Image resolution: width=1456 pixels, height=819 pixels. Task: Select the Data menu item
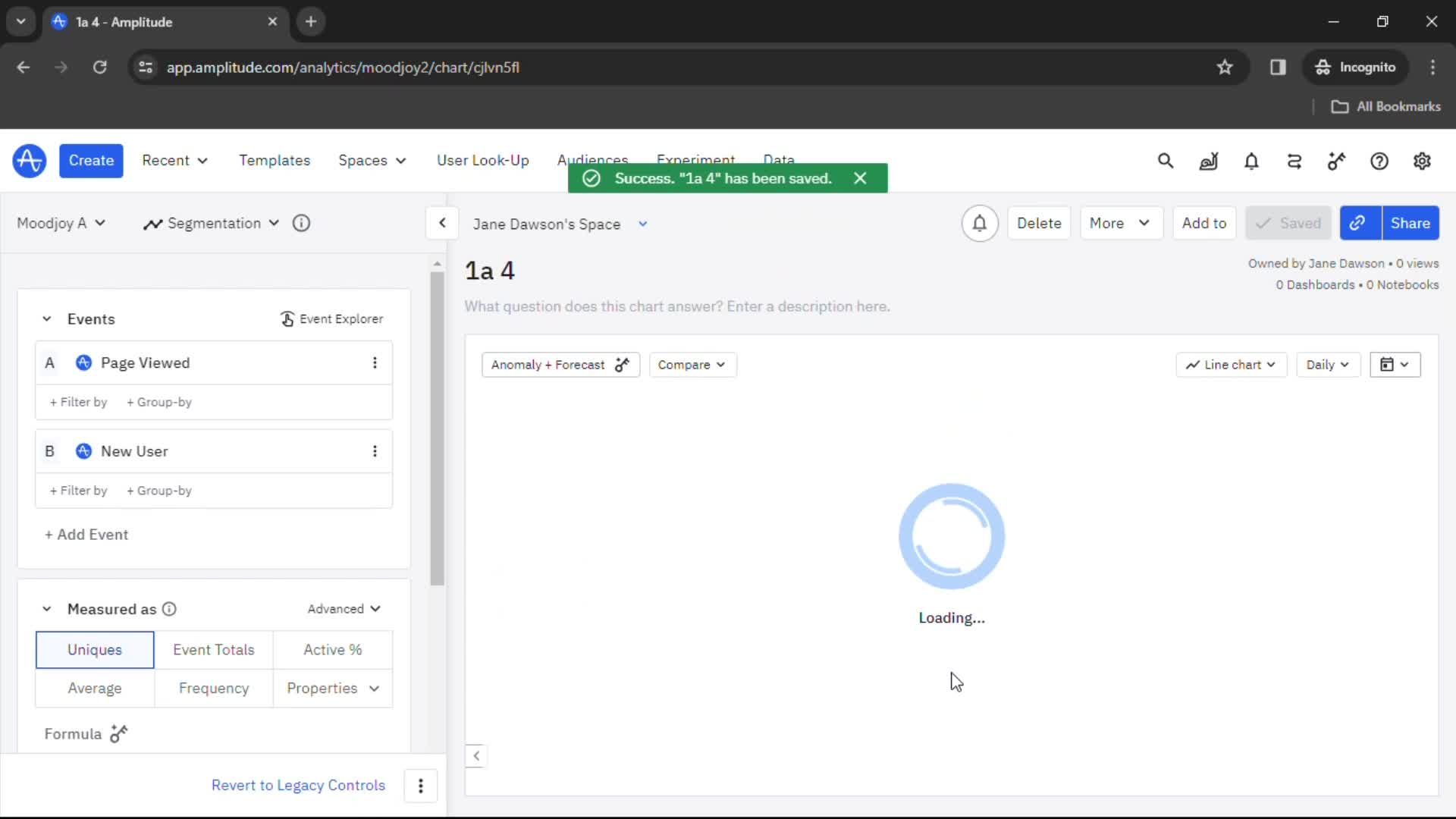pos(779,160)
